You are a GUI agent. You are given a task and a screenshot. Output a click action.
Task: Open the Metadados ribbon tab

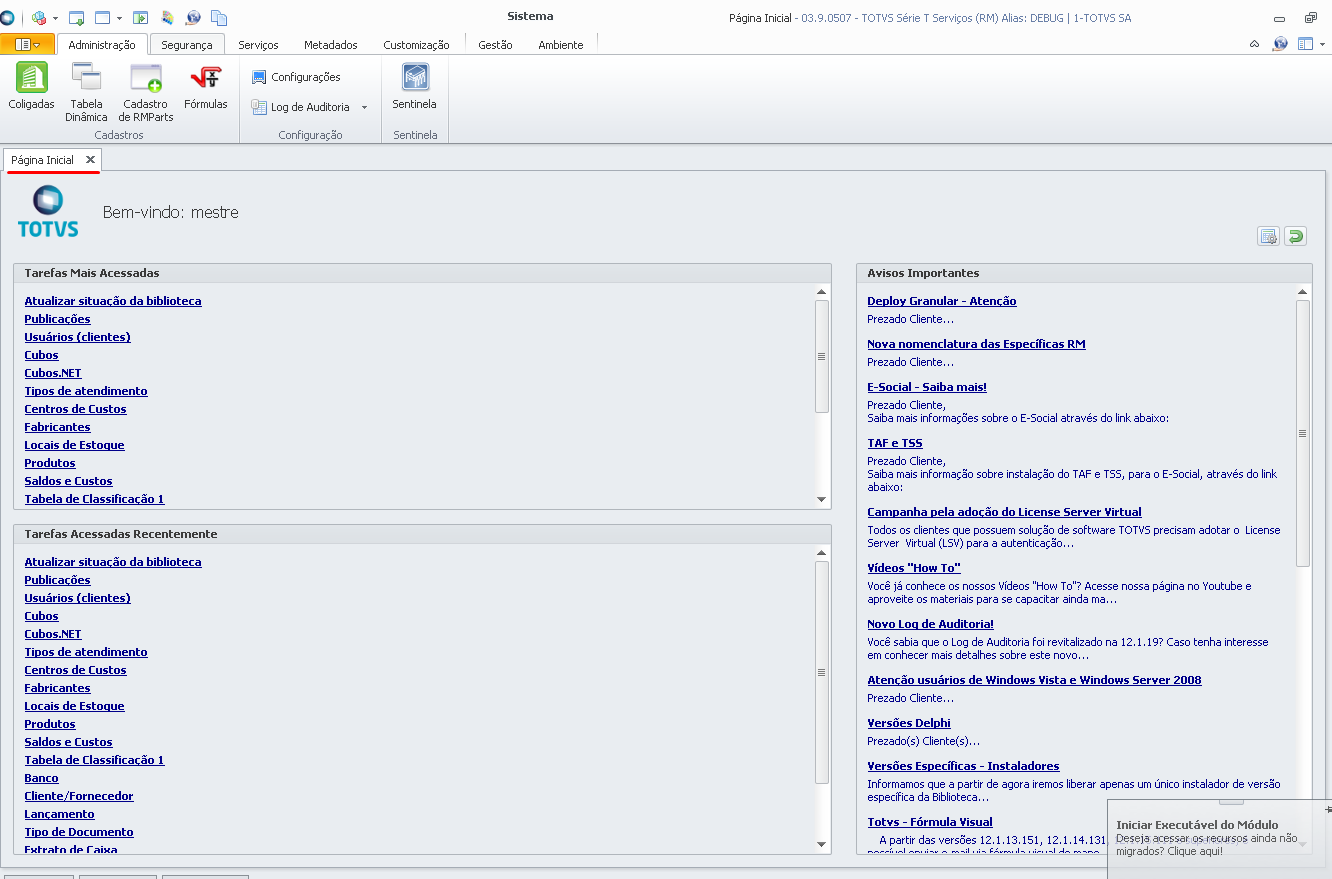tap(331, 45)
